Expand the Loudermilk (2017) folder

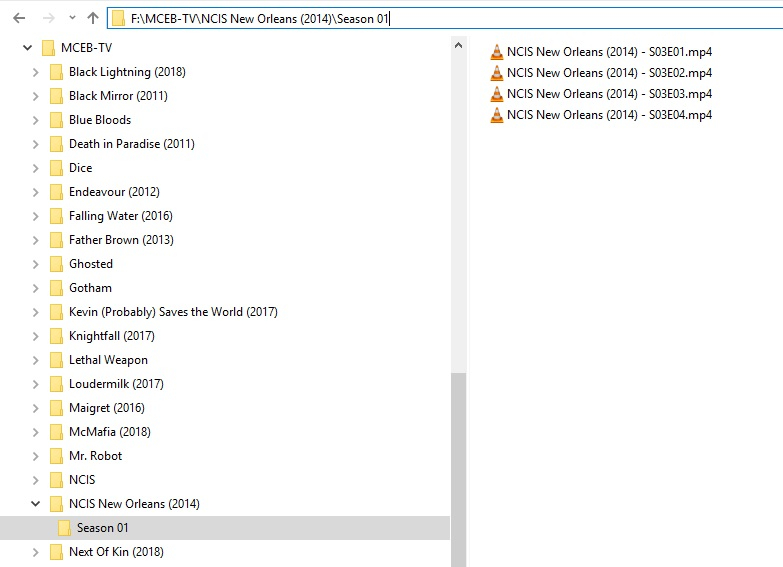tap(35, 384)
